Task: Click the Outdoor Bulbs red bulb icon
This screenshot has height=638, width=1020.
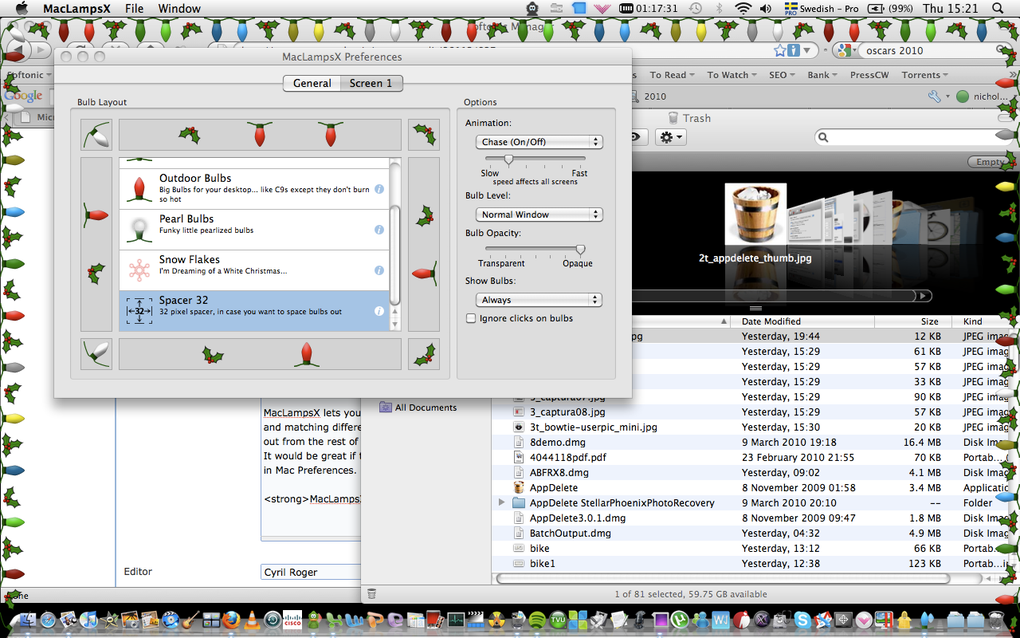Action: (x=139, y=189)
